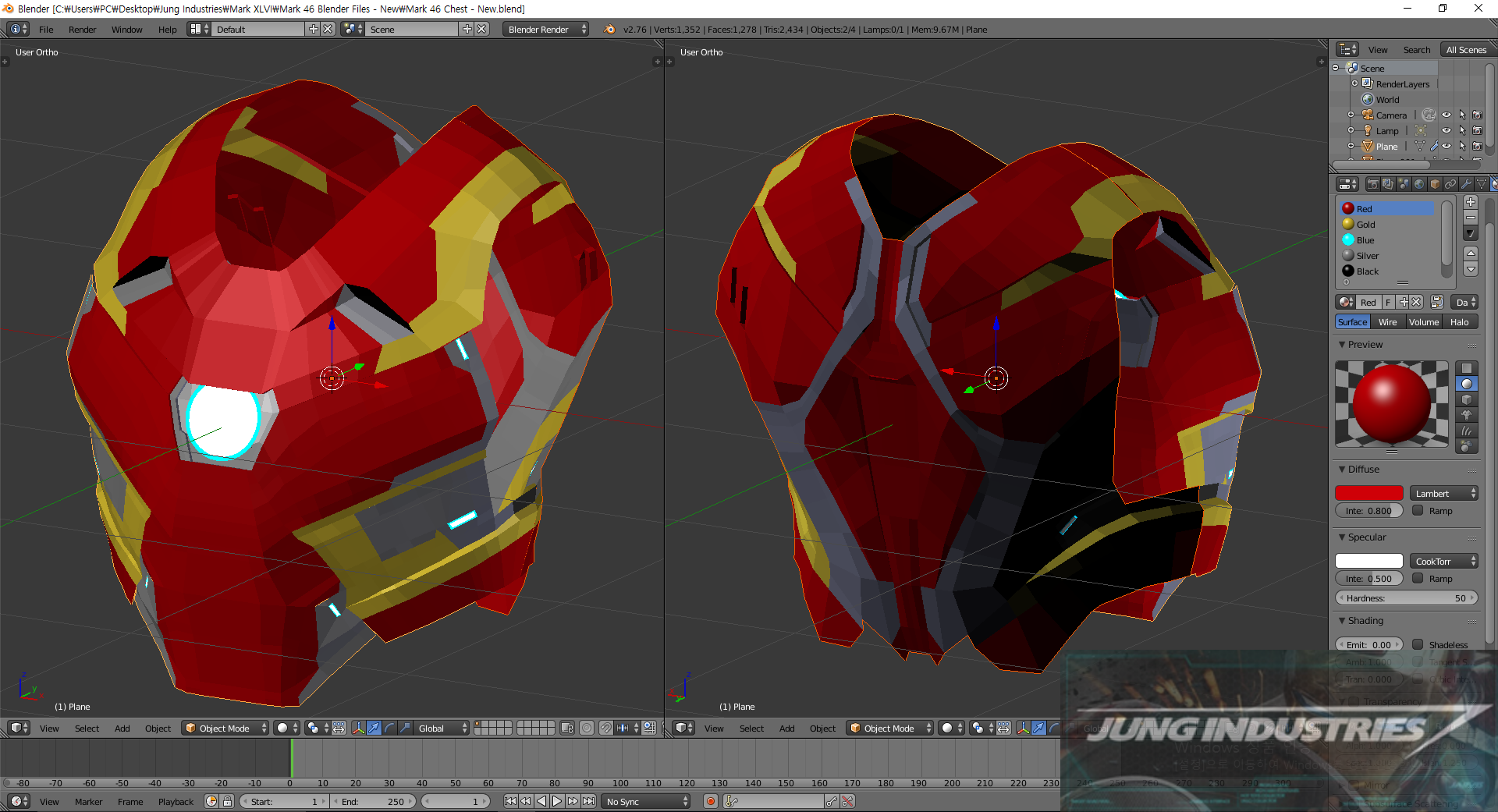Viewport: 1498px width, 812px height.
Task: Switch material type to Volume
Action: coord(1424,321)
